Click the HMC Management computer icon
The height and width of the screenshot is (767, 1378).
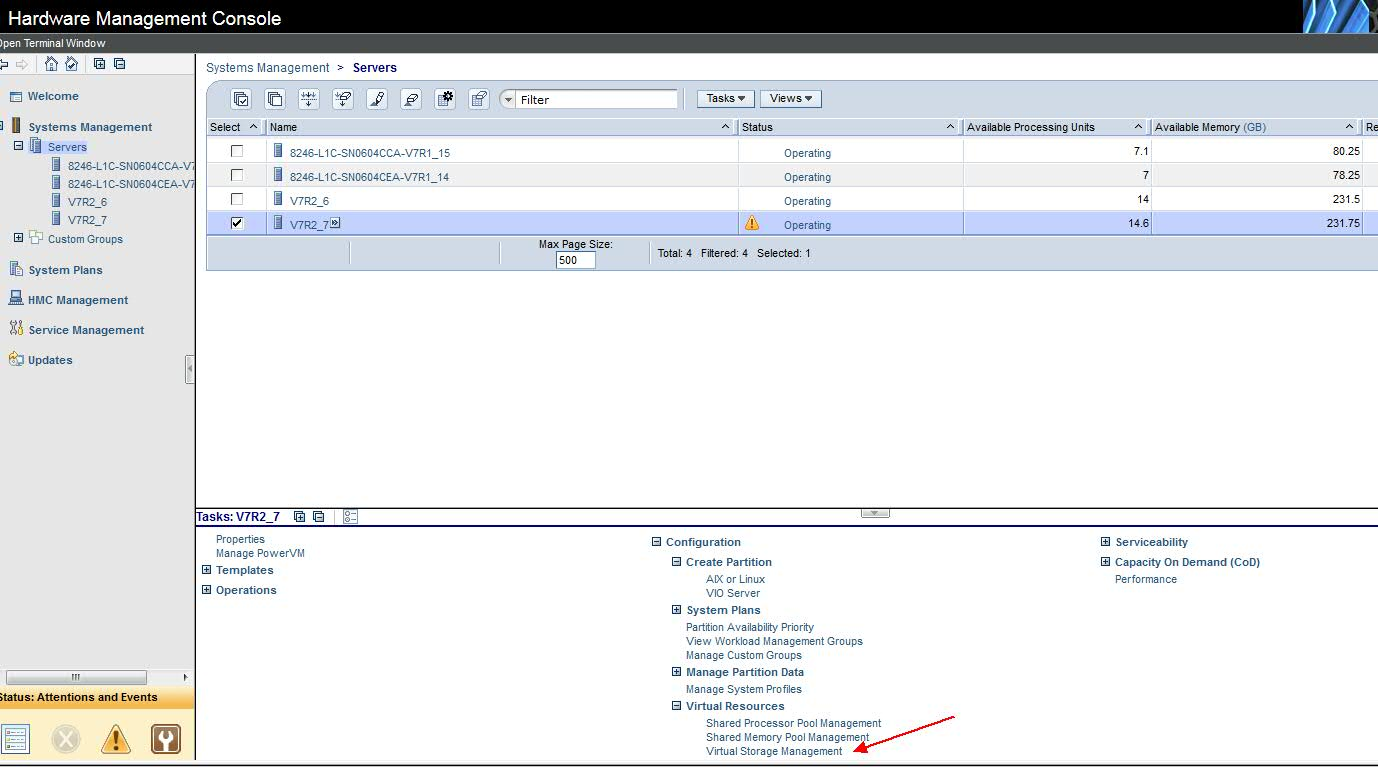(15, 299)
